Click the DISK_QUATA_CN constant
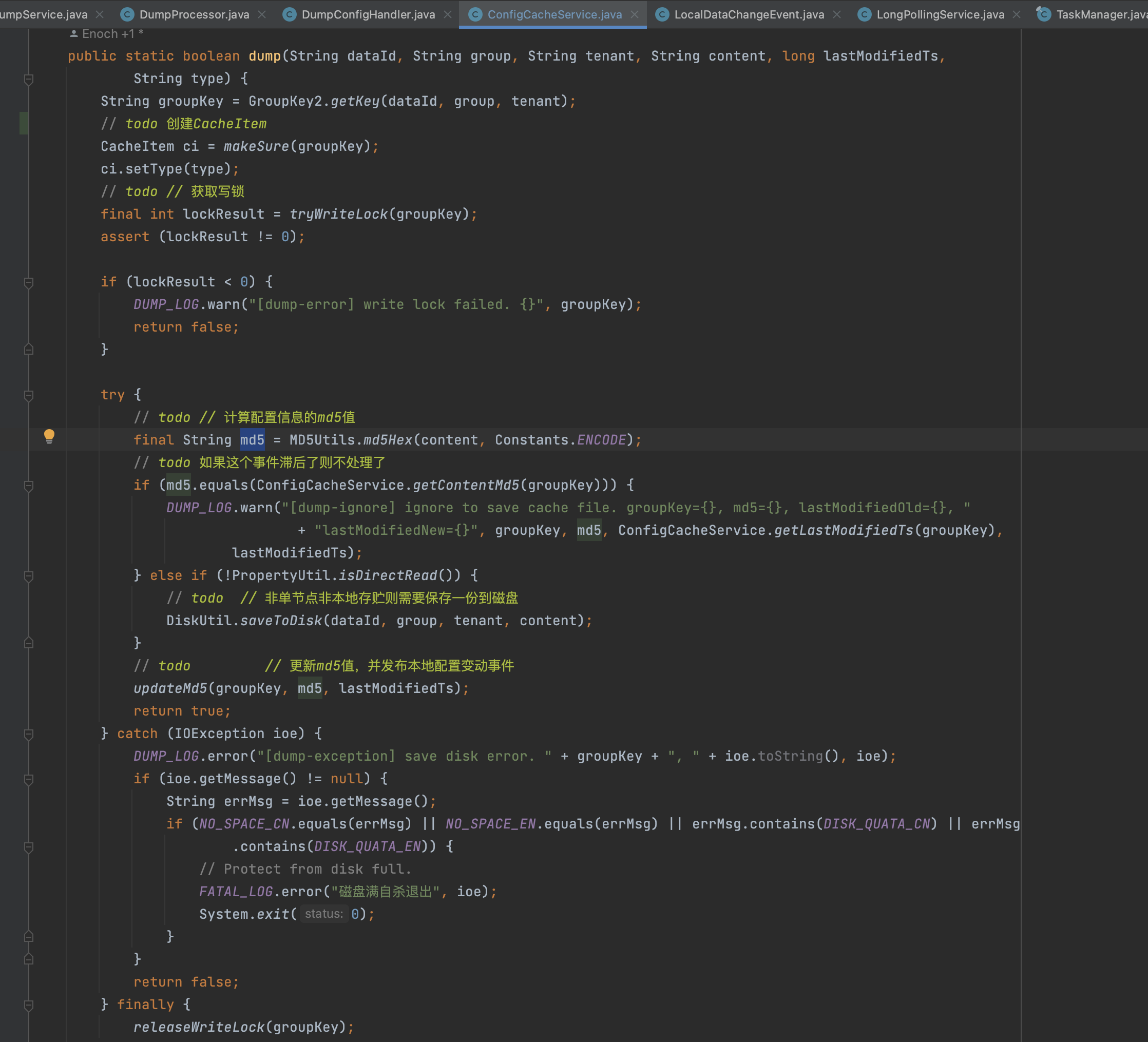 pos(877,824)
